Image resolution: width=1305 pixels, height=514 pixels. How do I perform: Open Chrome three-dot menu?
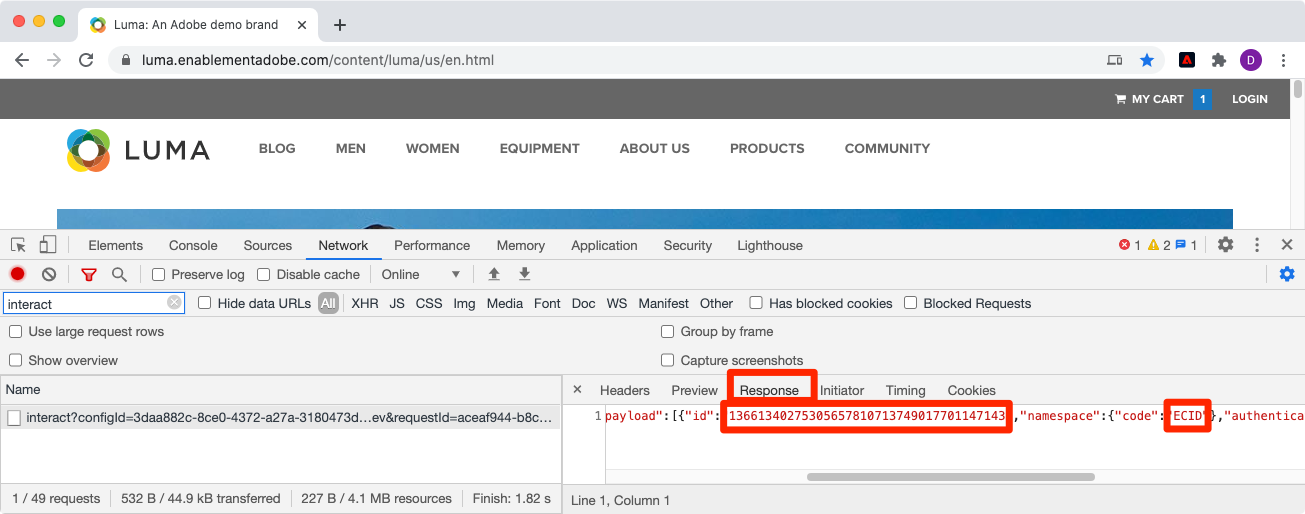[x=1283, y=60]
